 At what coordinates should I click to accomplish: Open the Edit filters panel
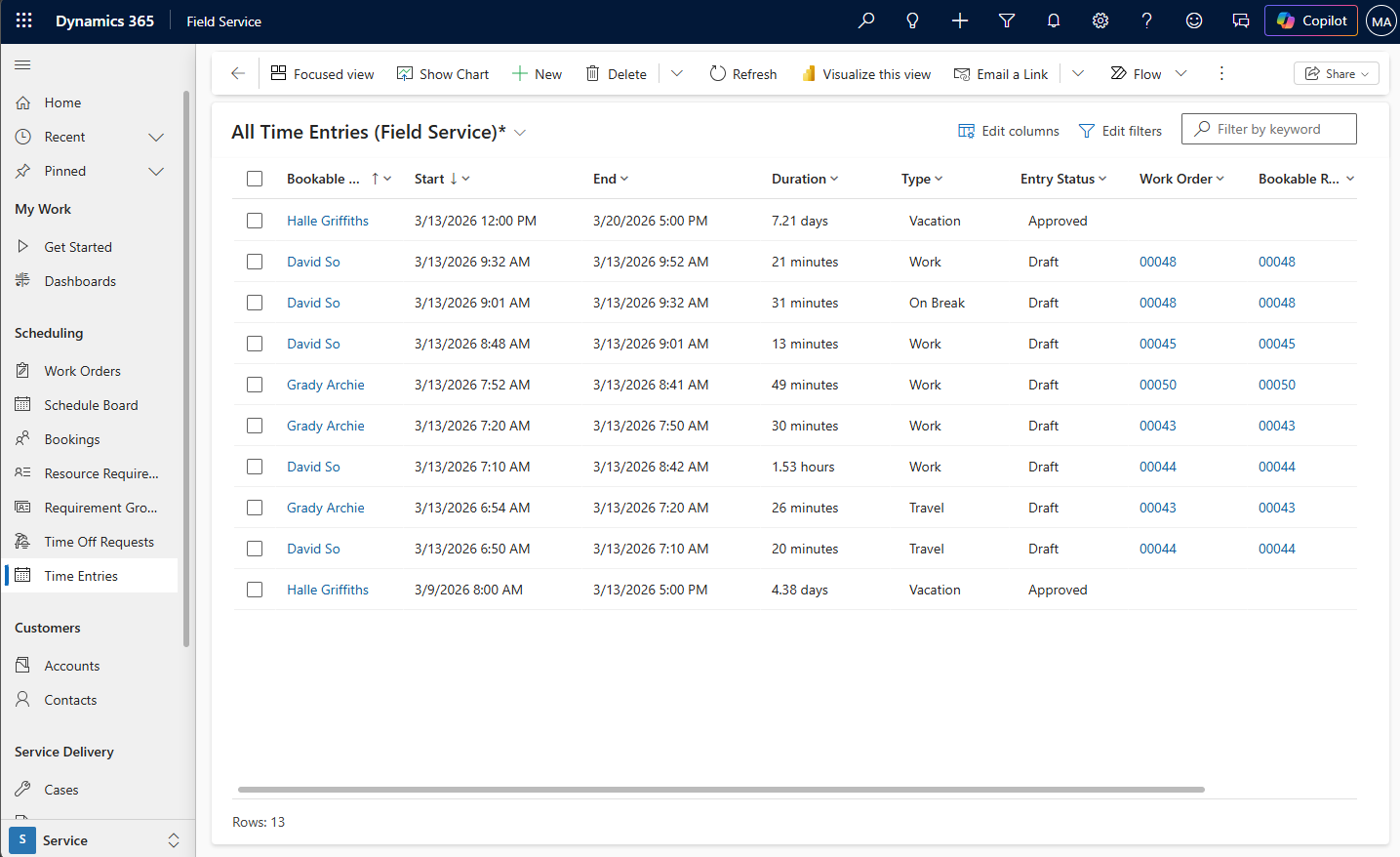(1120, 130)
